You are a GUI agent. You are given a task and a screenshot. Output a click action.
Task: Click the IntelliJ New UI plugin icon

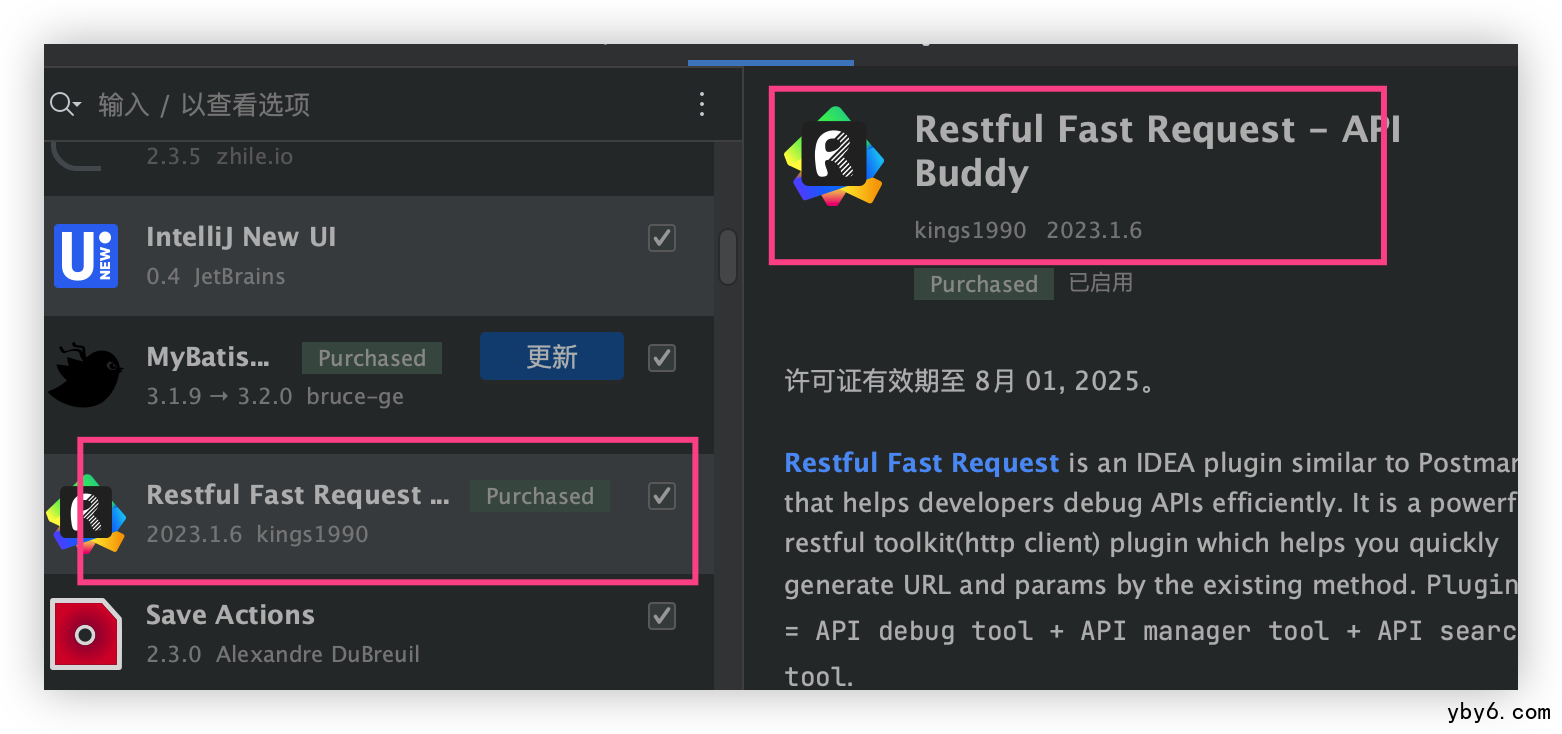(x=86, y=256)
